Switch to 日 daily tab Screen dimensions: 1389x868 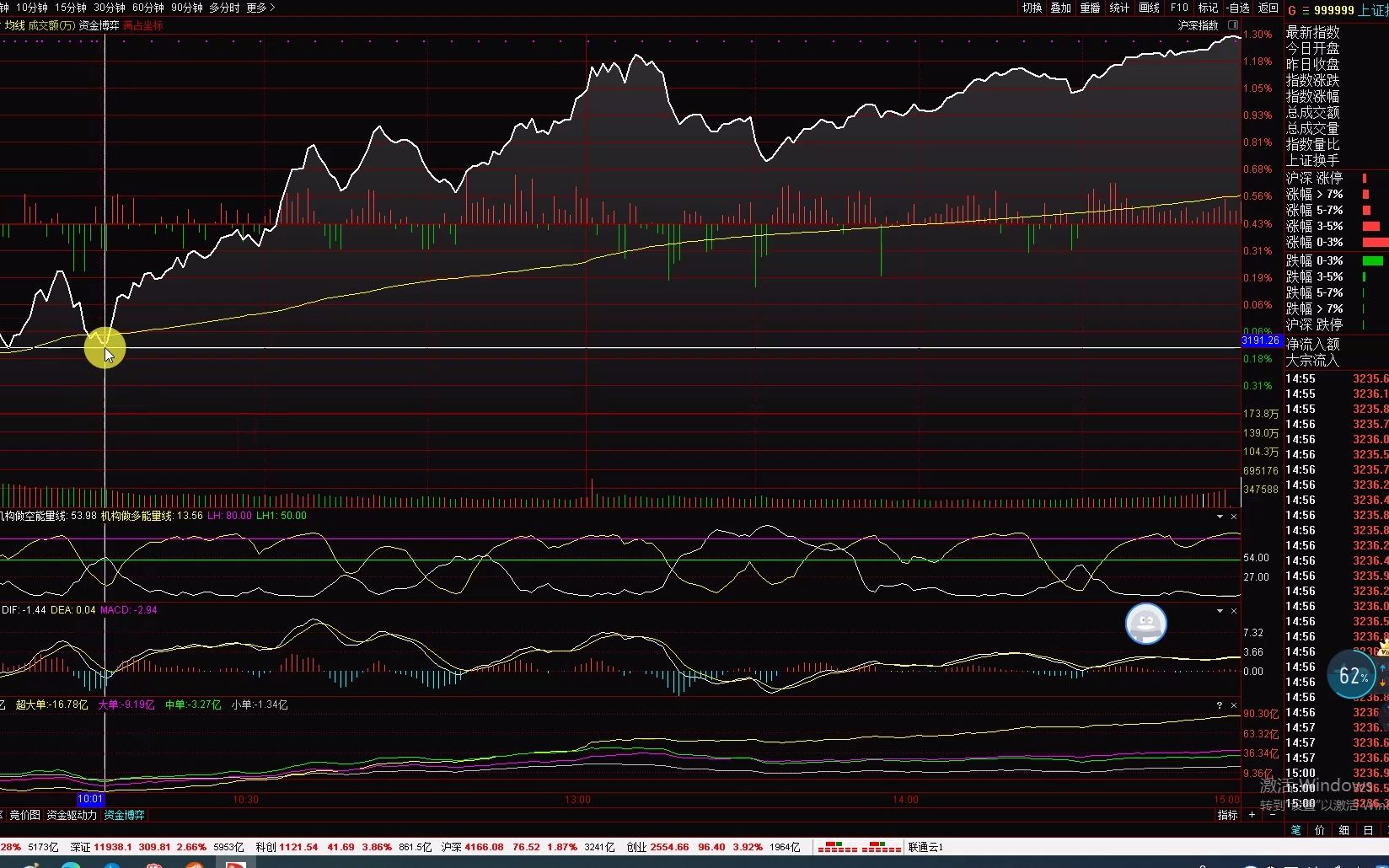click(1368, 830)
